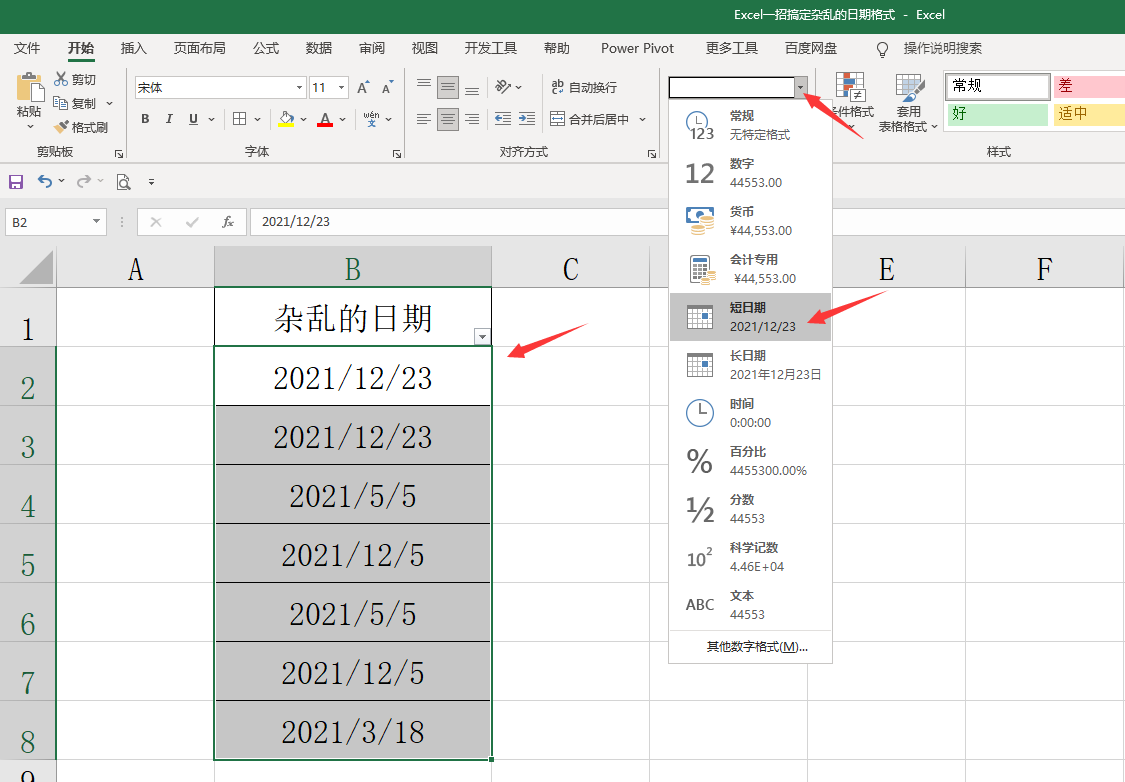1125x782 pixels.
Task: Open filter dropdown on 杂乱的日期 header
Action: [482, 336]
